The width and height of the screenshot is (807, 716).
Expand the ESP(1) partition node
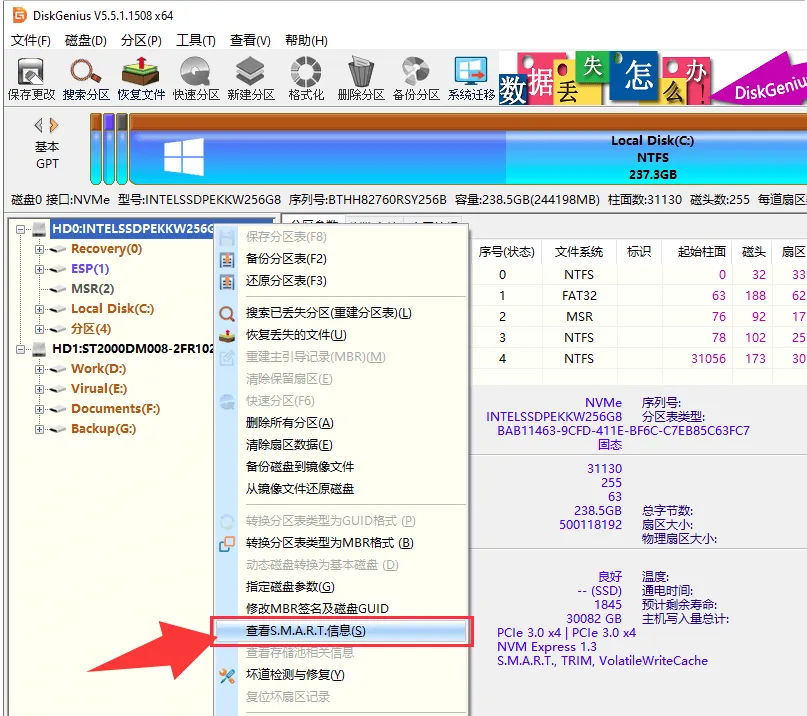tap(39, 269)
